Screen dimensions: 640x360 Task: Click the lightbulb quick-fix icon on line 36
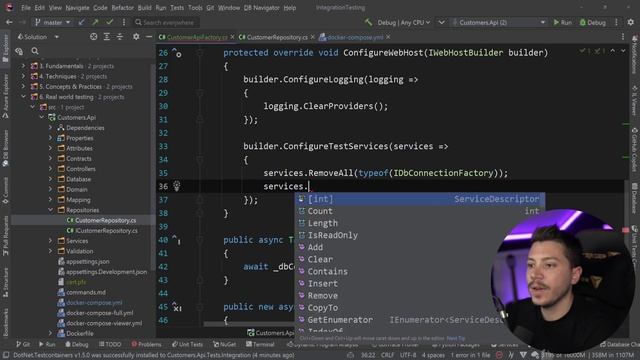coord(176,186)
